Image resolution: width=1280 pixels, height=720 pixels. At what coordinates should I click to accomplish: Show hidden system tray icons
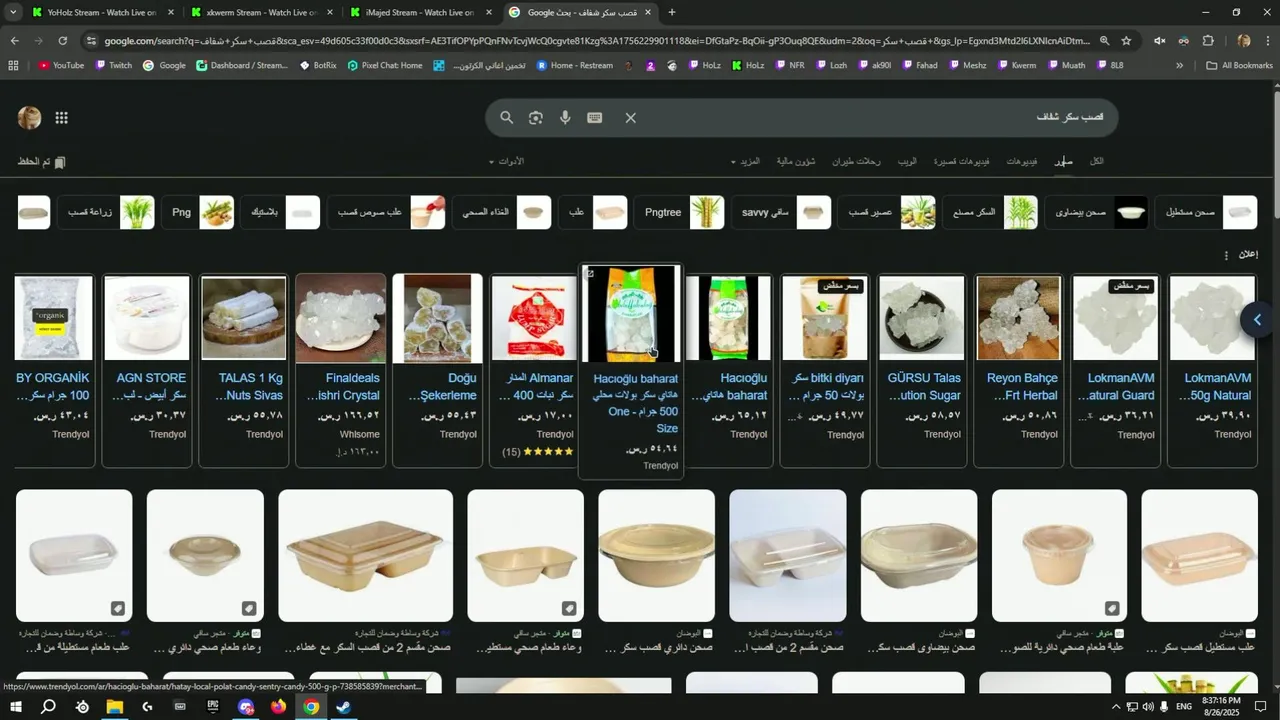pos(1116,707)
